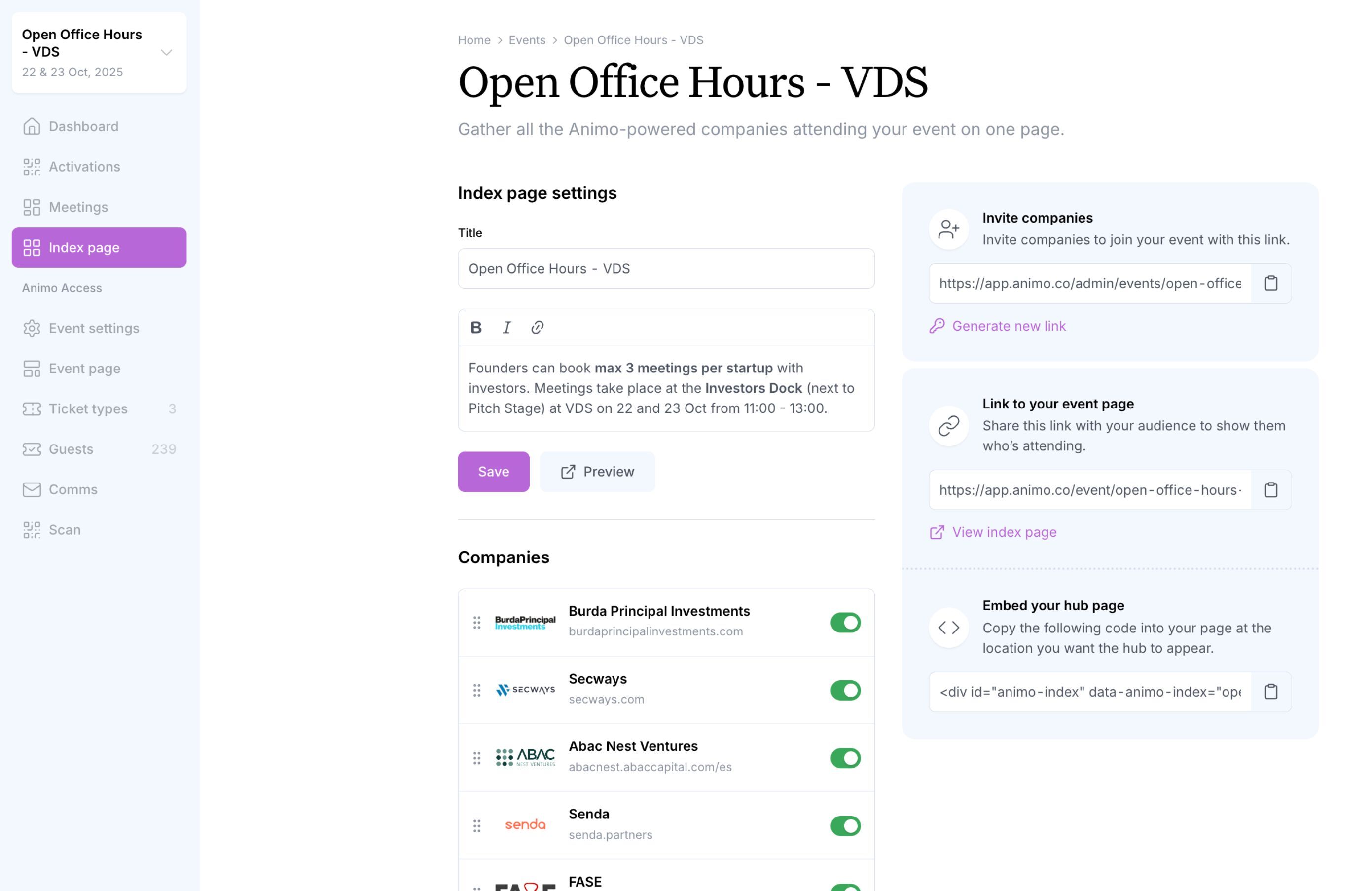The width and height of the screenshot is (1372, 891).
Task: Copy the event page link
Action: 1270,489
